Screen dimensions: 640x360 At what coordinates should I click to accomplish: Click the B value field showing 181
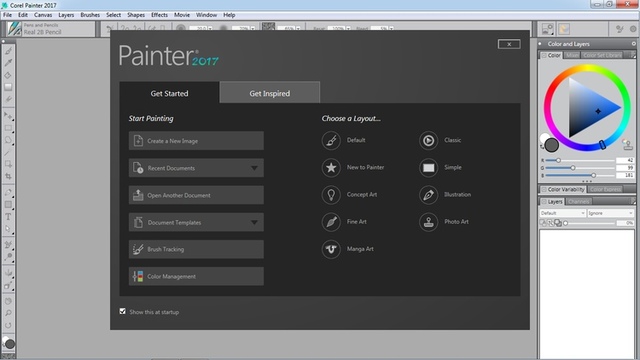click(x=625, y=175)
